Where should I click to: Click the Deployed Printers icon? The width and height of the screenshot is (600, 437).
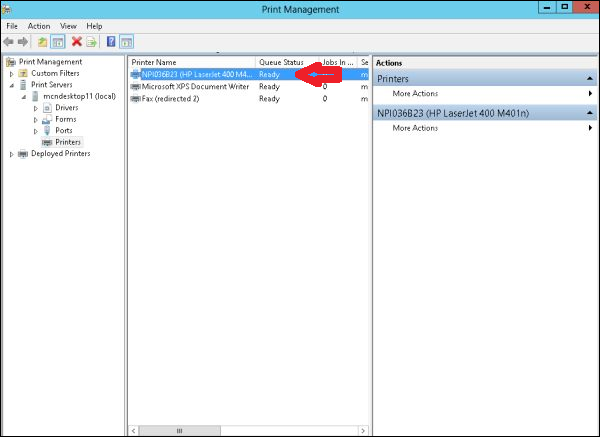[23, 153]
